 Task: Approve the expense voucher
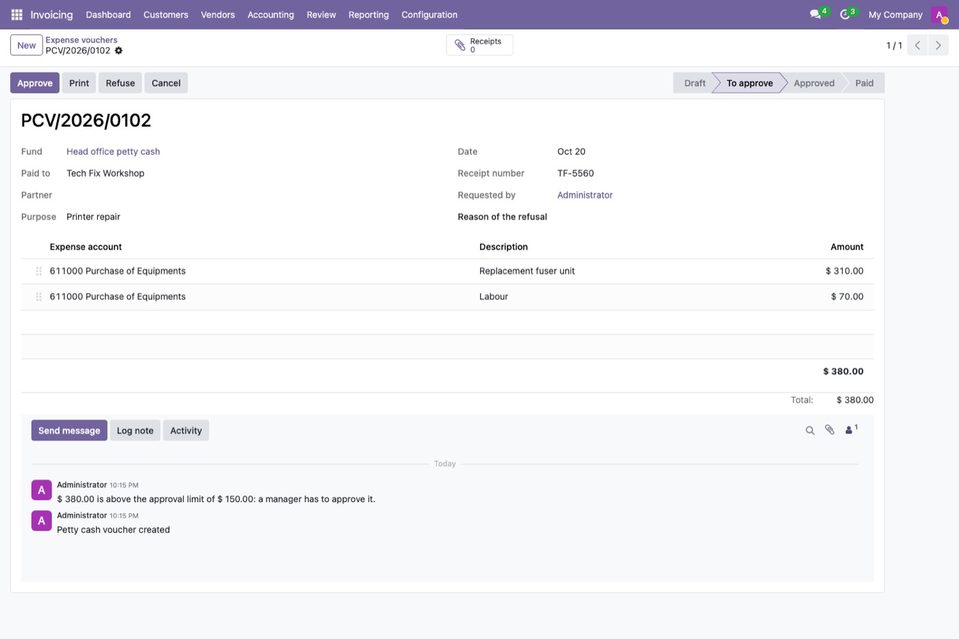pyautogui.click(x=35, y=83)
